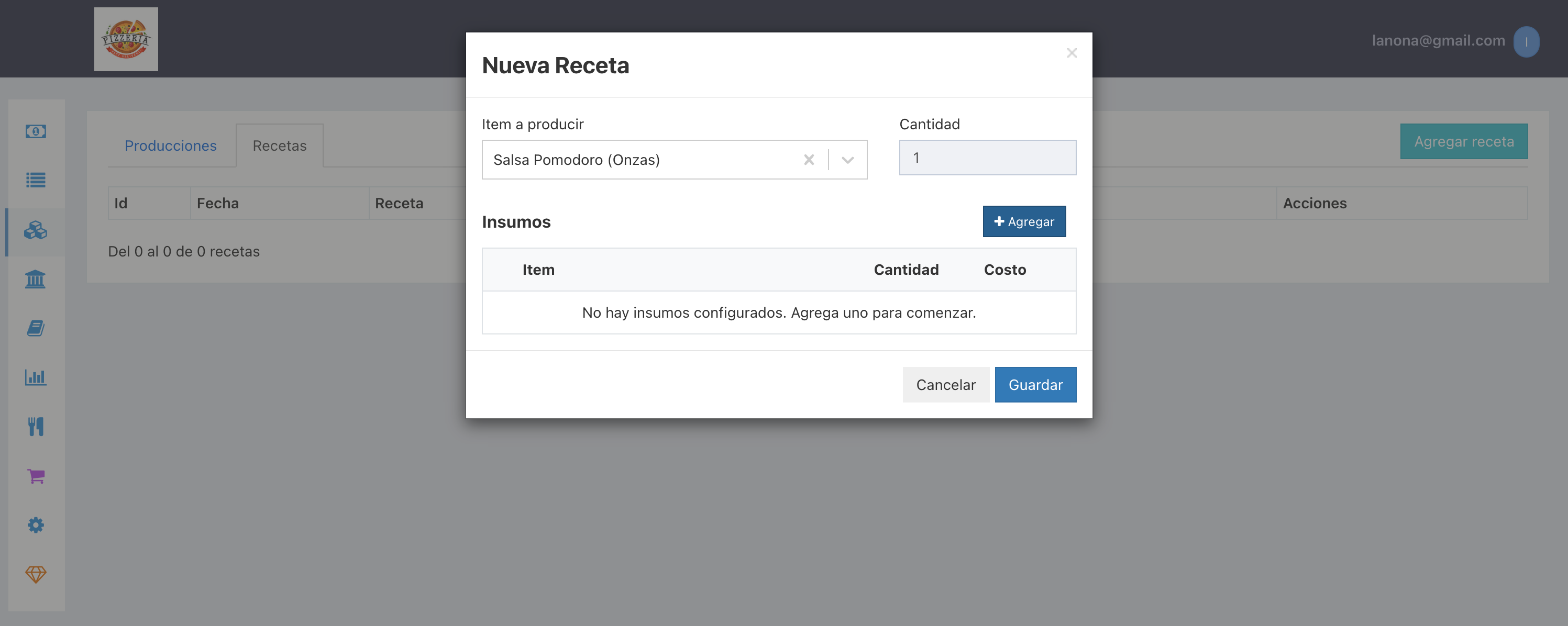Viewport: 1568px width, 626px height.
Task: Add an insumo with the Agregar button
Action: pos(1024,221)
